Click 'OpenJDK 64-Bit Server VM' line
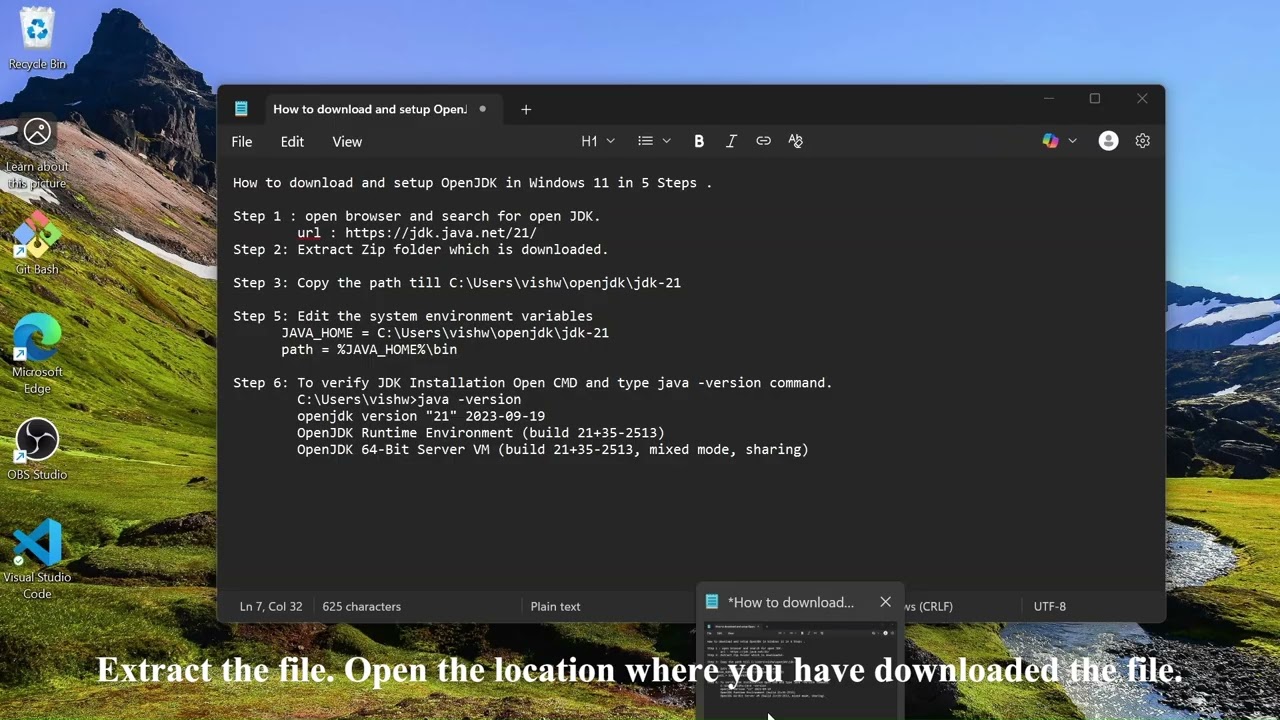The image size is (1280, 720). pyautogui.click(x=553, y=449)
